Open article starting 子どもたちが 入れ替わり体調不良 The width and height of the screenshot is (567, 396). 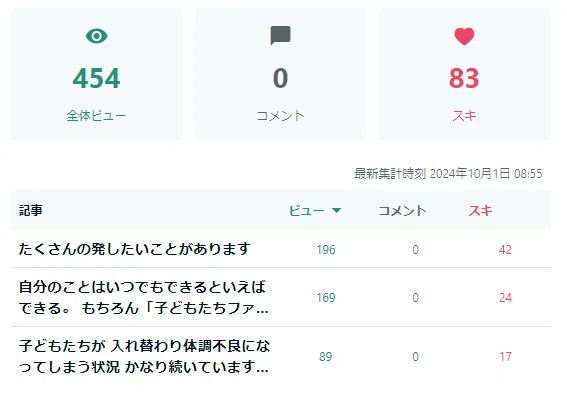pos(144,357)
